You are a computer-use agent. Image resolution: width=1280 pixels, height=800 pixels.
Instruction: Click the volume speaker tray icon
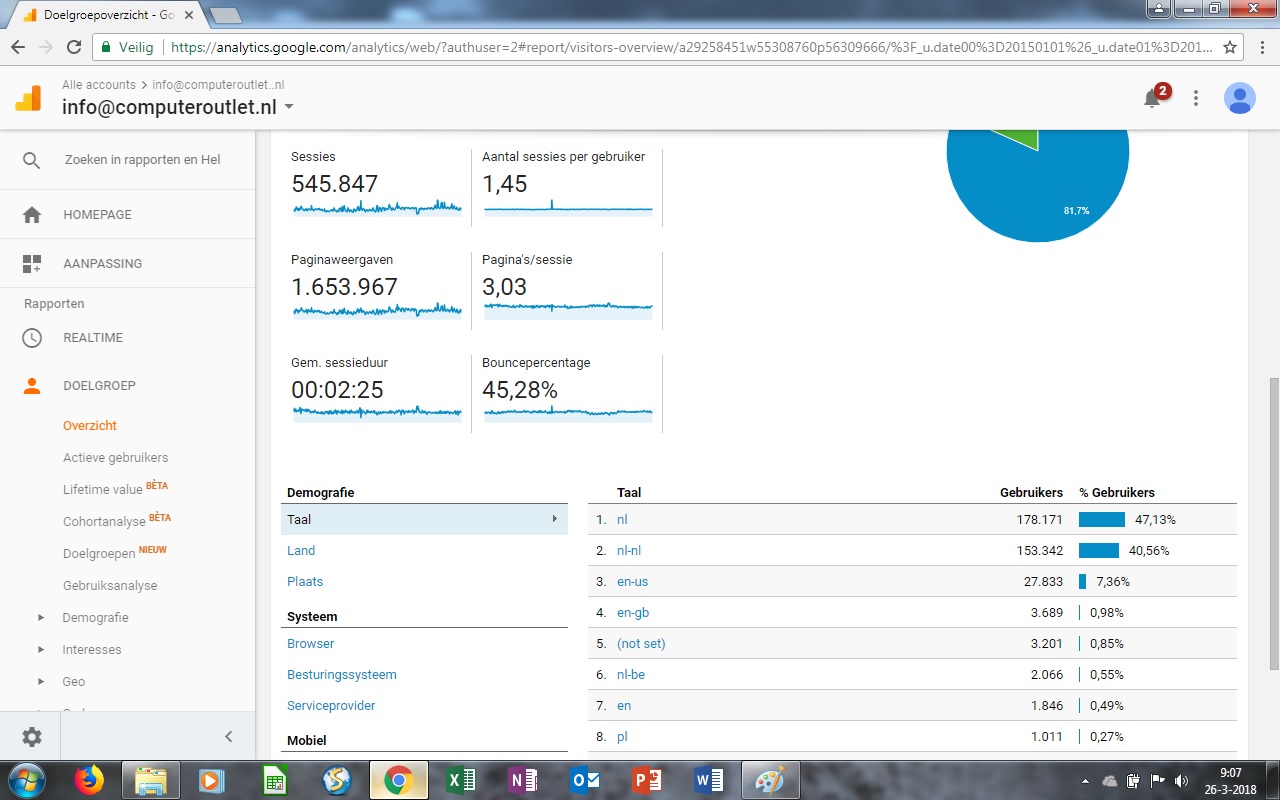pos(1181,780)
